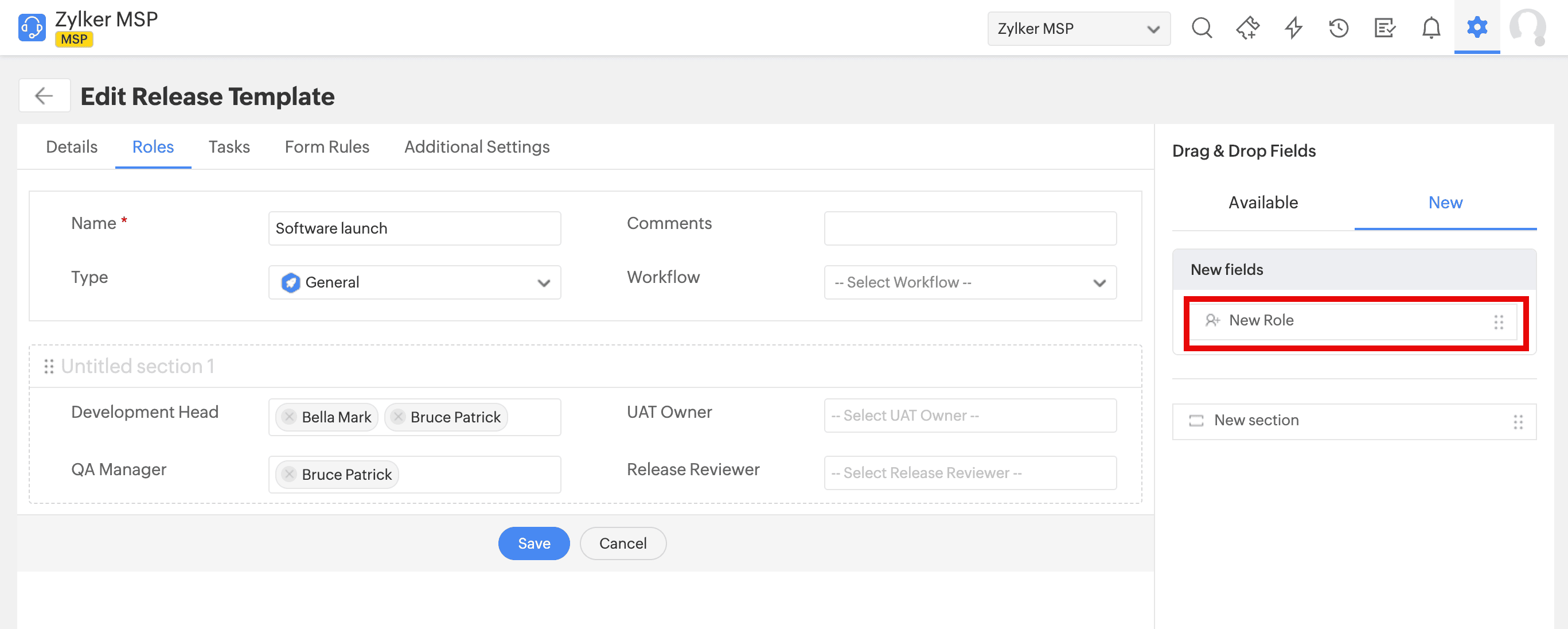
Task: Expand the Type General dropdown
Action: 415,282
